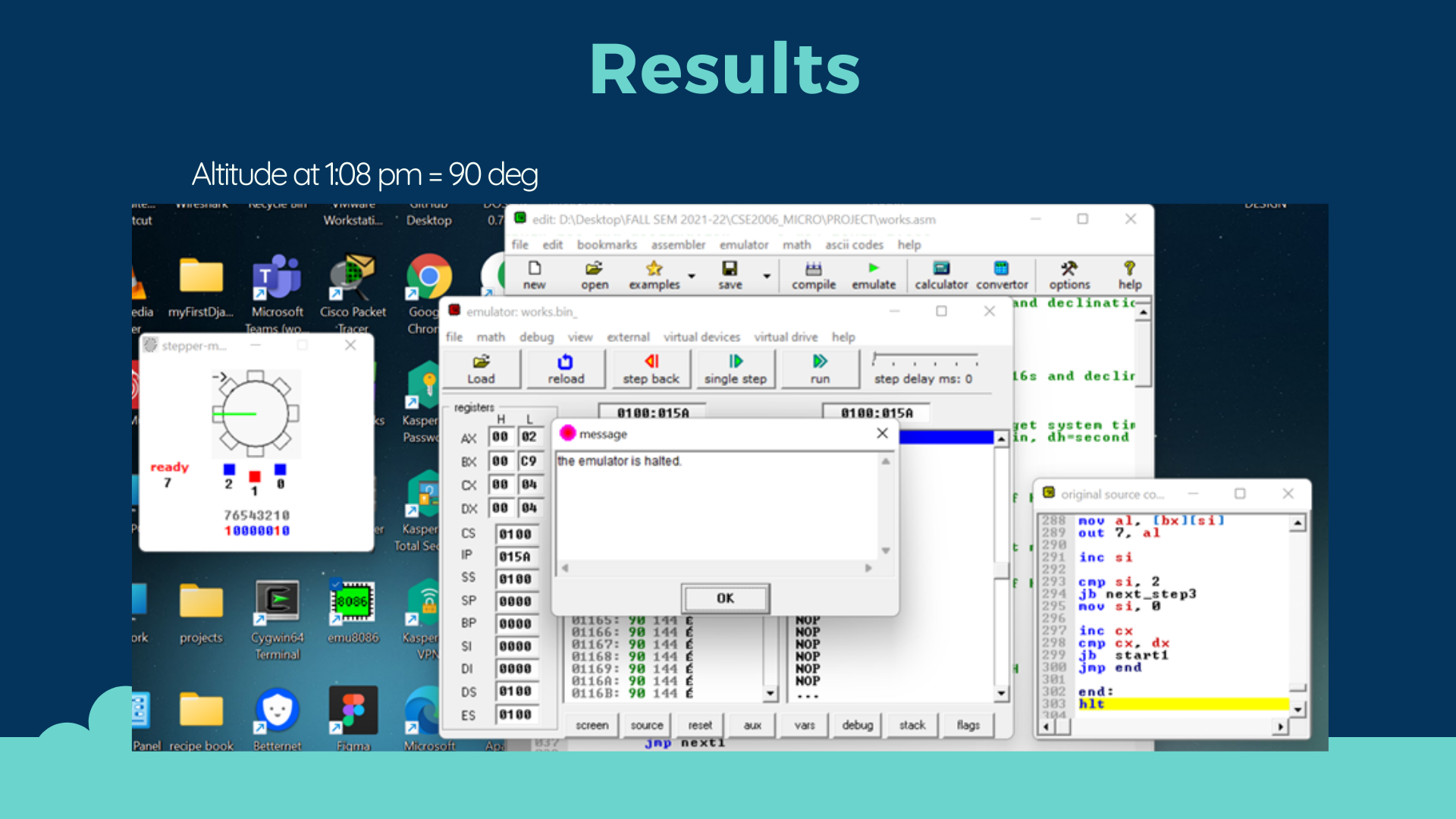1456x819 pixels.
Task: Click the screen button
Action: pos(591,725)
